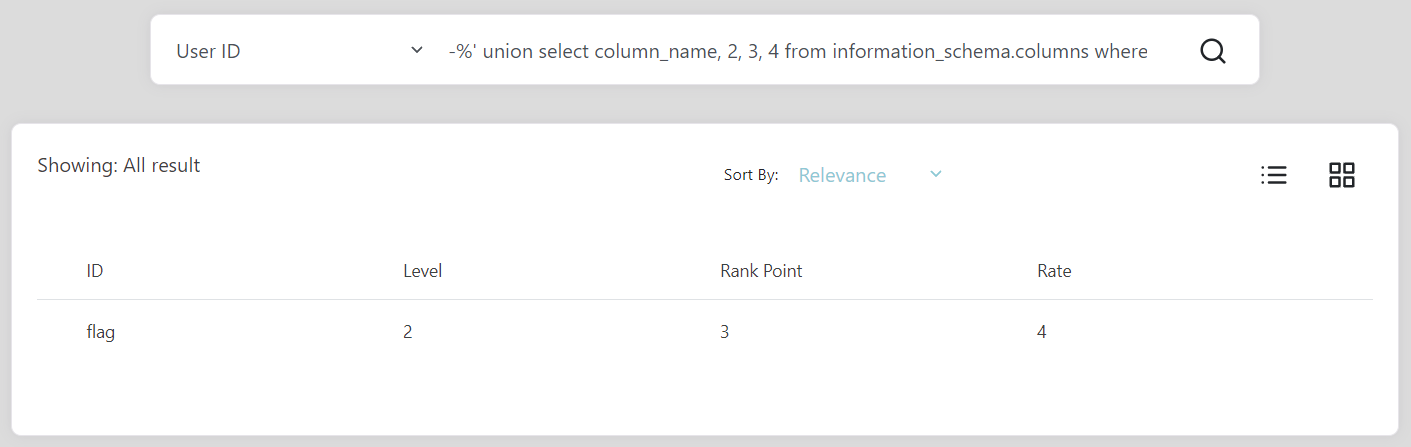Click the Level value 2 cell
The width and height of the screenshot is (1411, 447).
point(408,332)
